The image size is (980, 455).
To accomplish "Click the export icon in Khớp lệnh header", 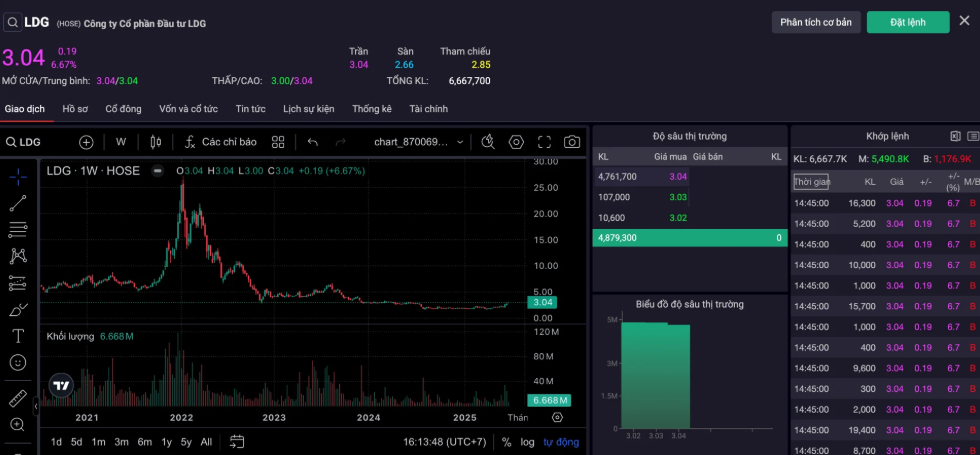I will [x=955, y=136].
